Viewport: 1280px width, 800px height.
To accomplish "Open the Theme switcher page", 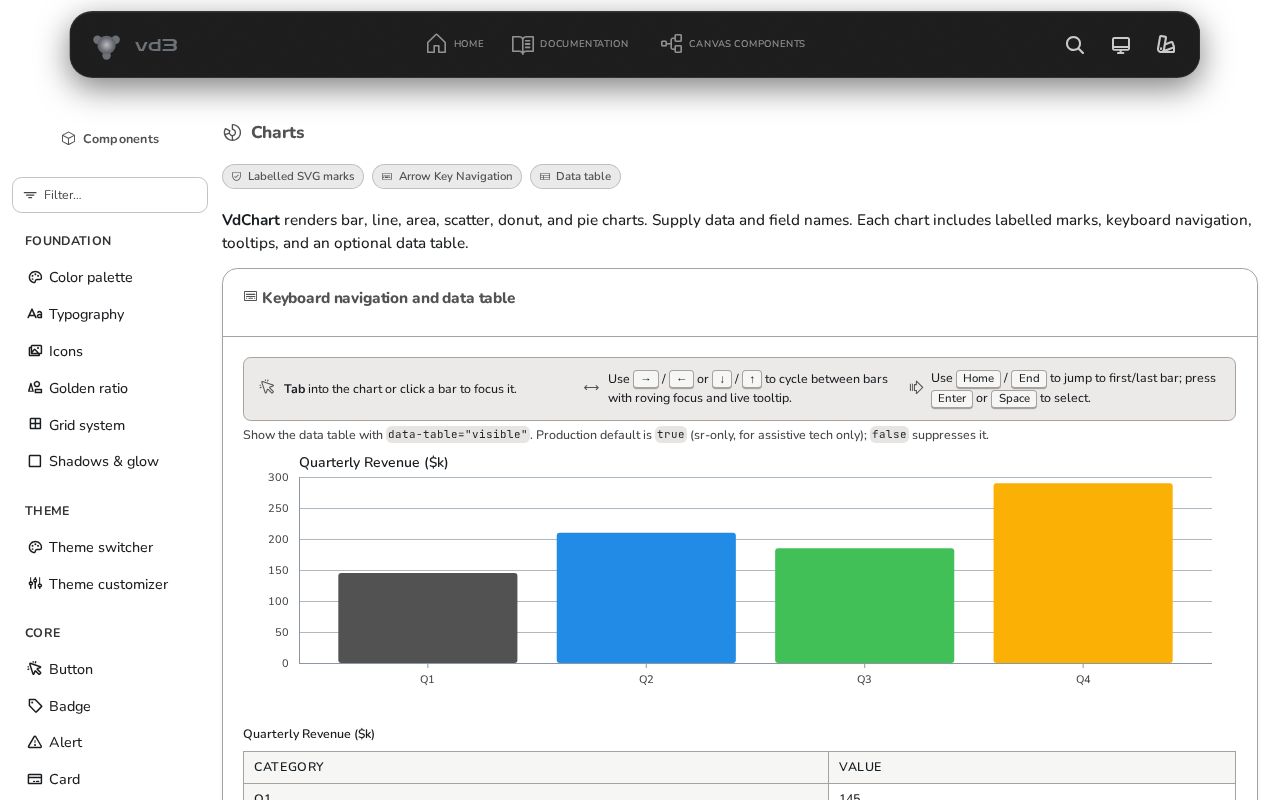I will [x=101, y=547].
